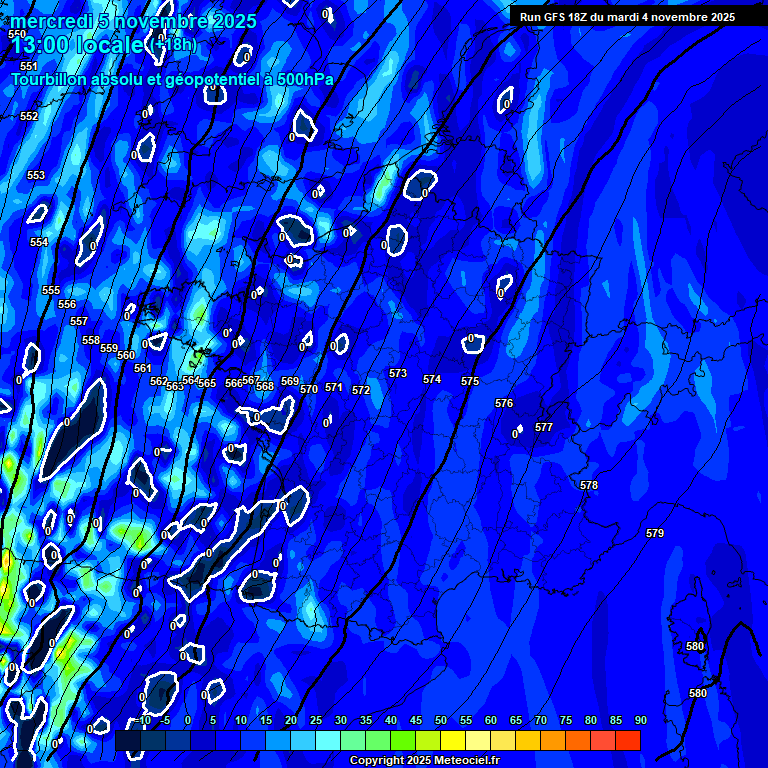Click the 578 contour label
This screenshot has height=768, width=768.
pos(589,486)
